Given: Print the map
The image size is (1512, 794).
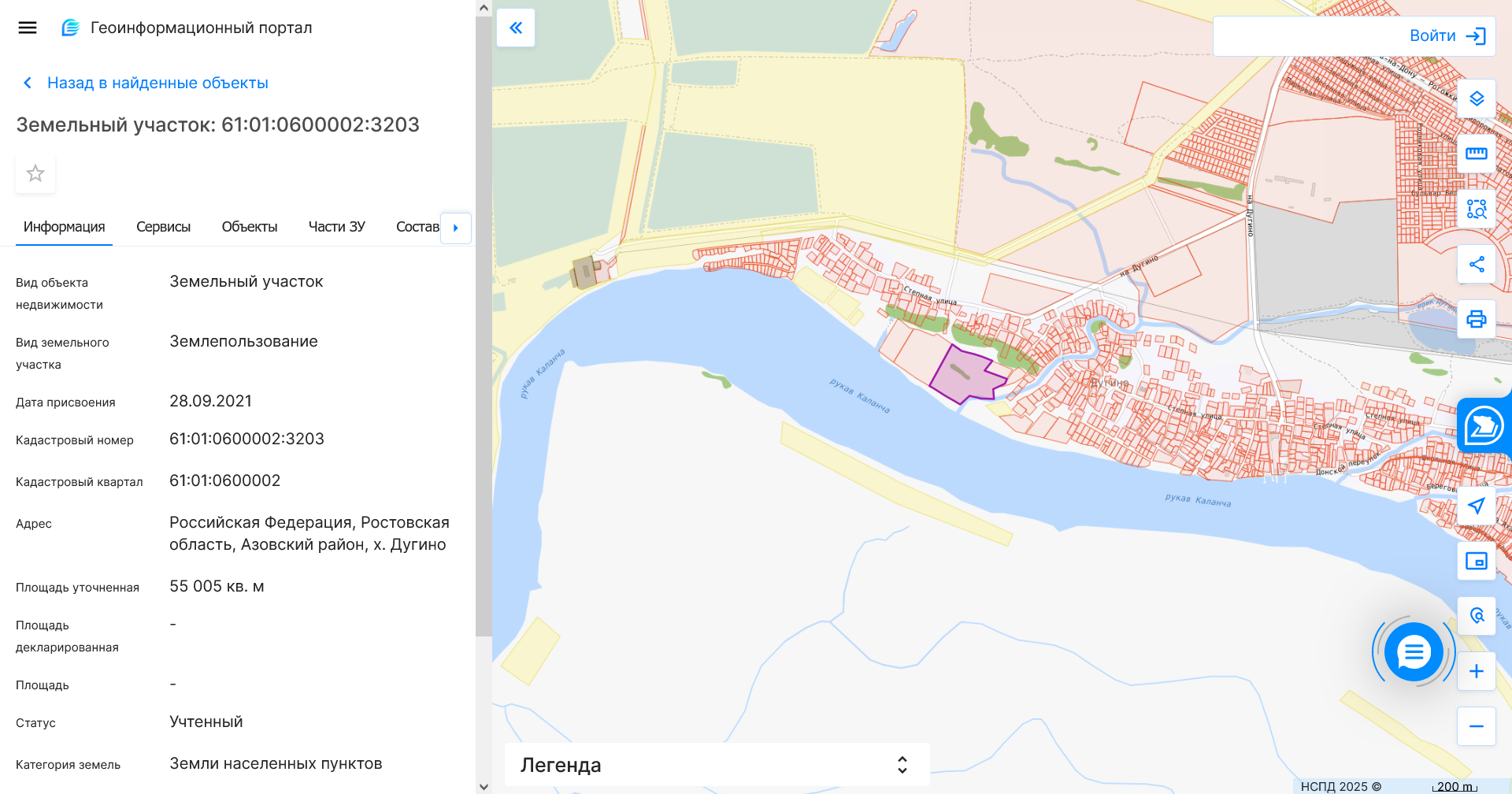Looking at the screenshot, I should (x=1477, y=320).
